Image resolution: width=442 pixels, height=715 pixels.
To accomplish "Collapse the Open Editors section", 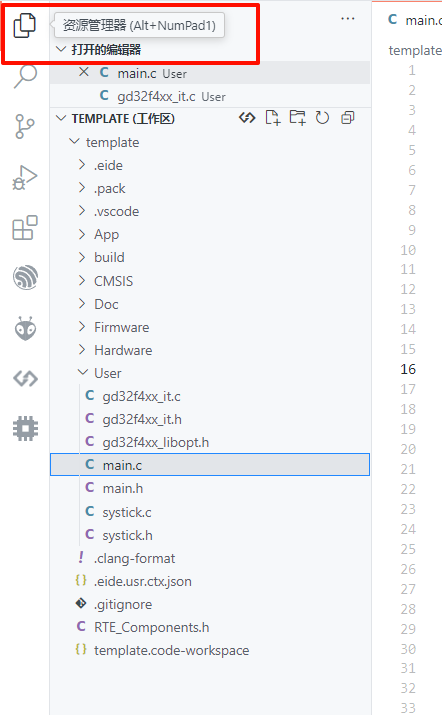I will [61, 49].
